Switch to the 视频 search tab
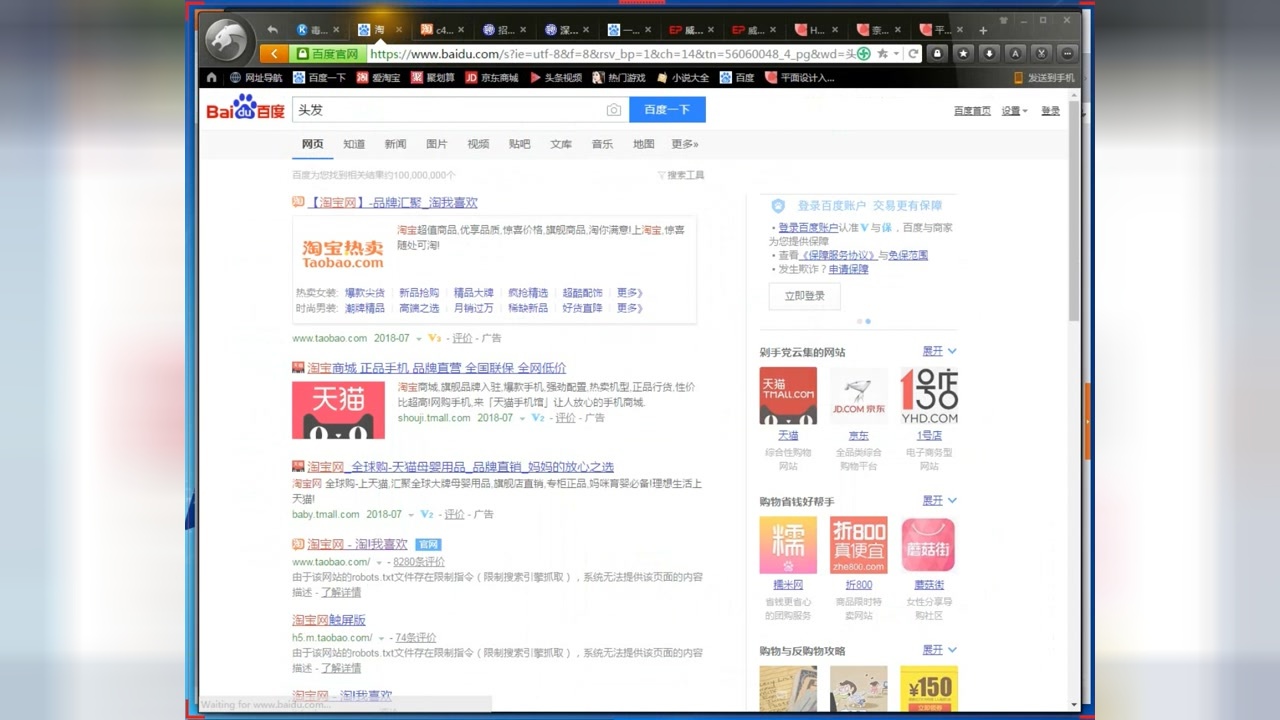The height and width of the screenshot is (720, 1280). pyautogui.click(x=478, y=144)
